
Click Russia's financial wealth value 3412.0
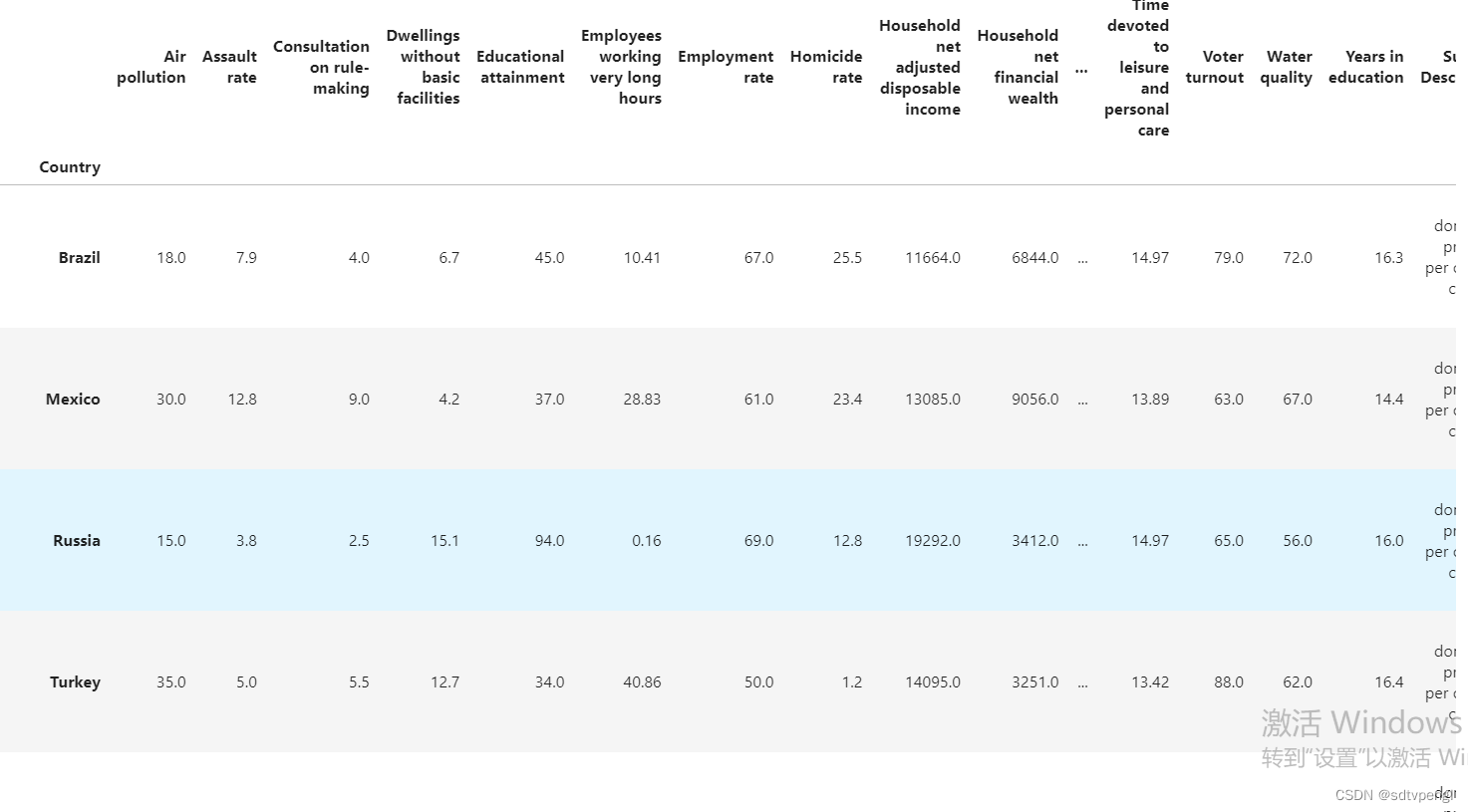tap(1035, 540)
